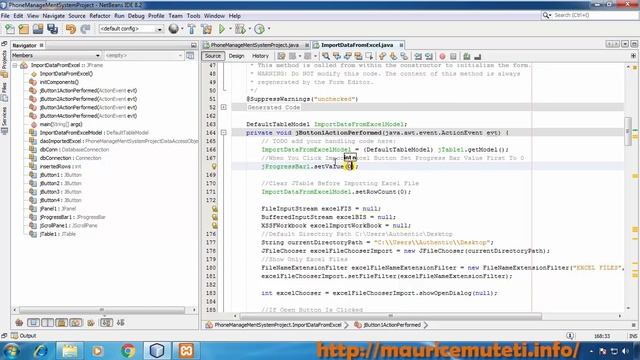
Task: Toggle Show Inherited Members in Navigator
Action: pyautogui.click(x=19, y=322)
